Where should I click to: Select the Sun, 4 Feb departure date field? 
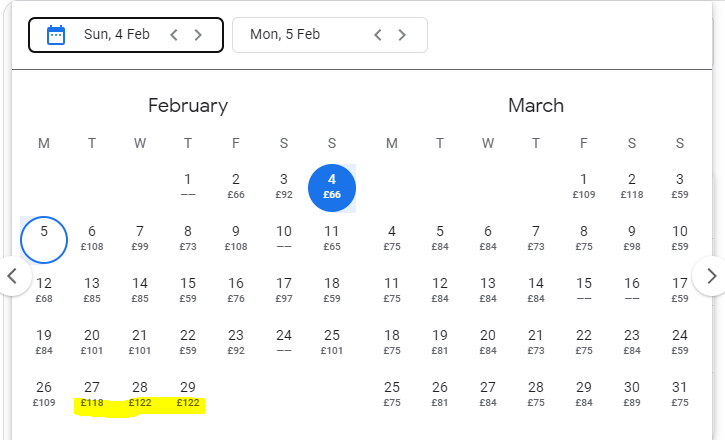click(126, 35)
